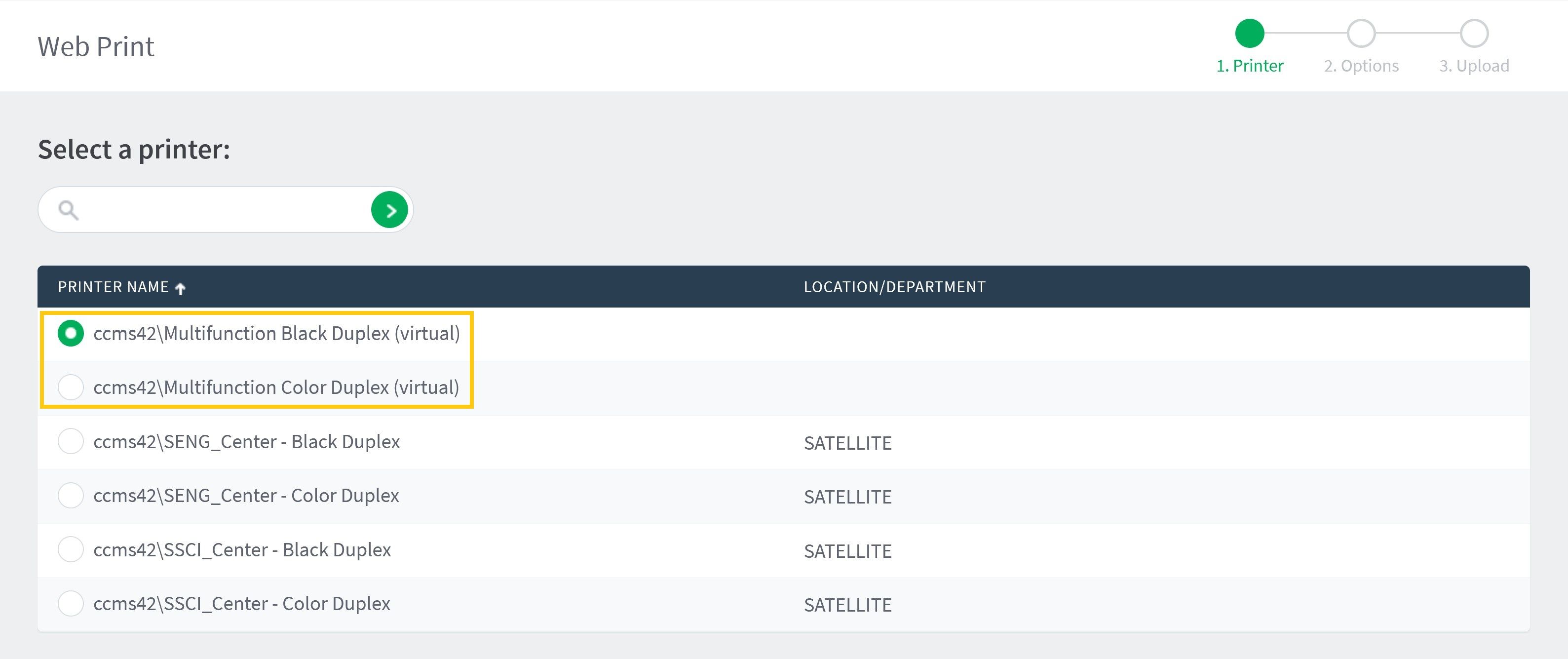Viewport: 1568px width, 659px height.
Task: Click the Printer Name sort arrow
Action: (180, 288)
